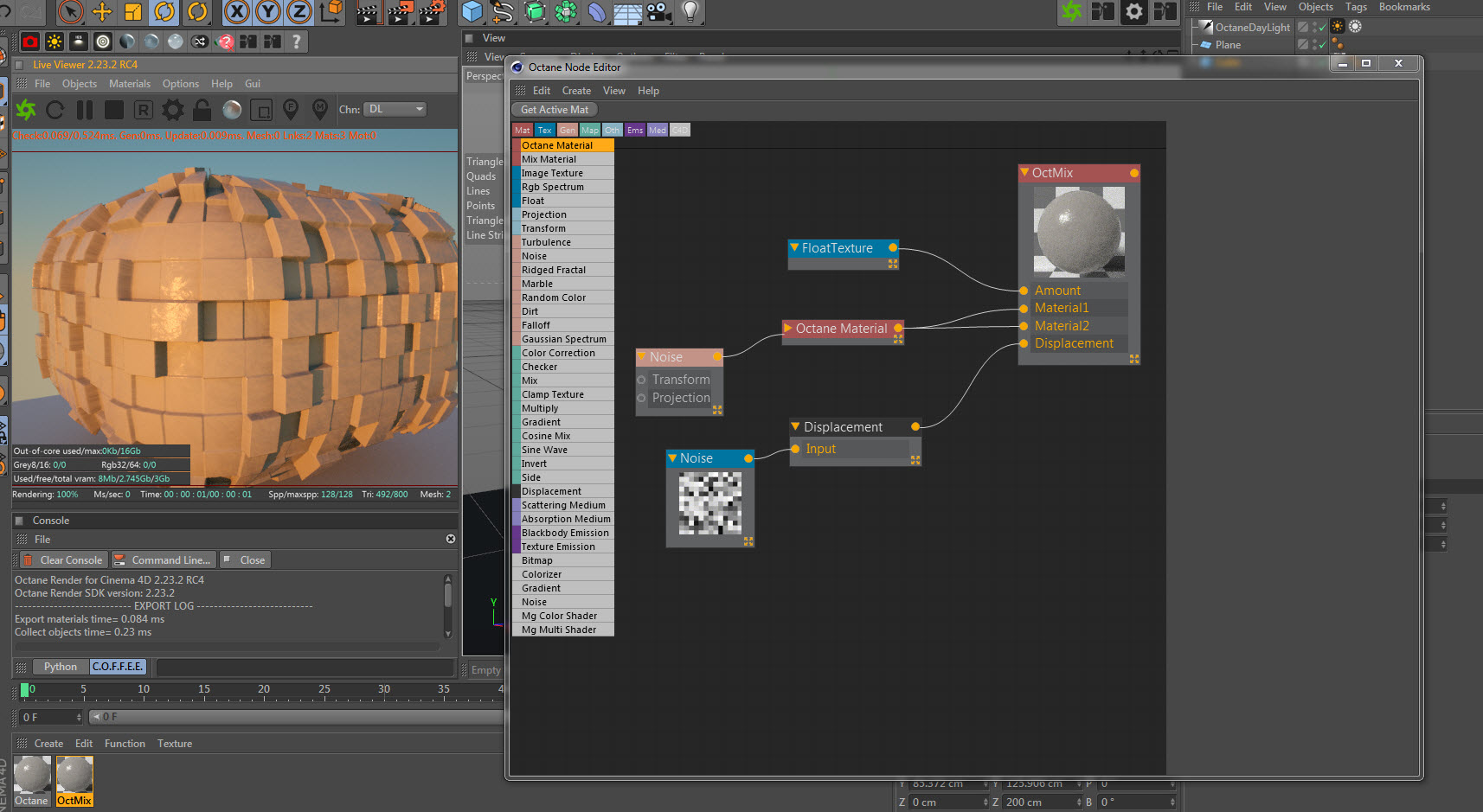Screen dimensions: 1483x812
Task: Add a Light object (bulb icon)
Action: pyautogui.click(x=690, y=11)
